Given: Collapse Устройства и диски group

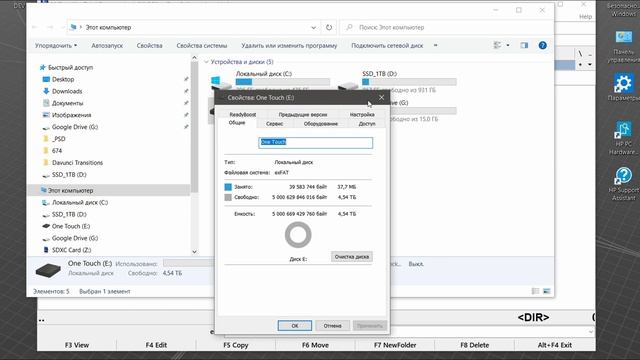Looking at the screenshot, I should (x=207, y=62).
